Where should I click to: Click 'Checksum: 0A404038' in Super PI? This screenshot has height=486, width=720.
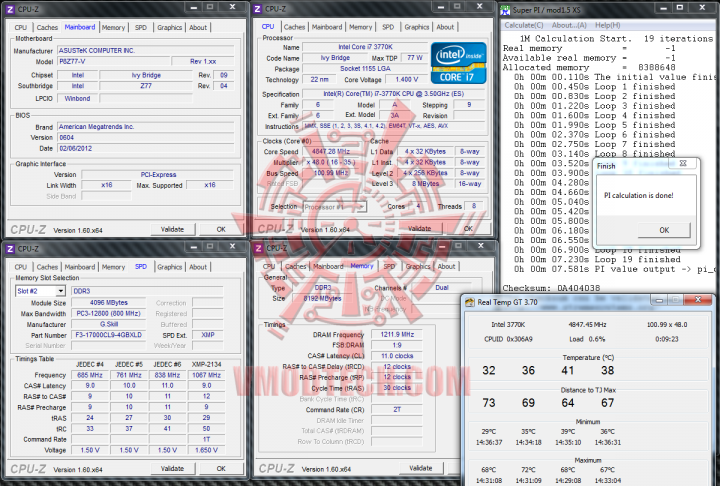(x=551, y=288)
